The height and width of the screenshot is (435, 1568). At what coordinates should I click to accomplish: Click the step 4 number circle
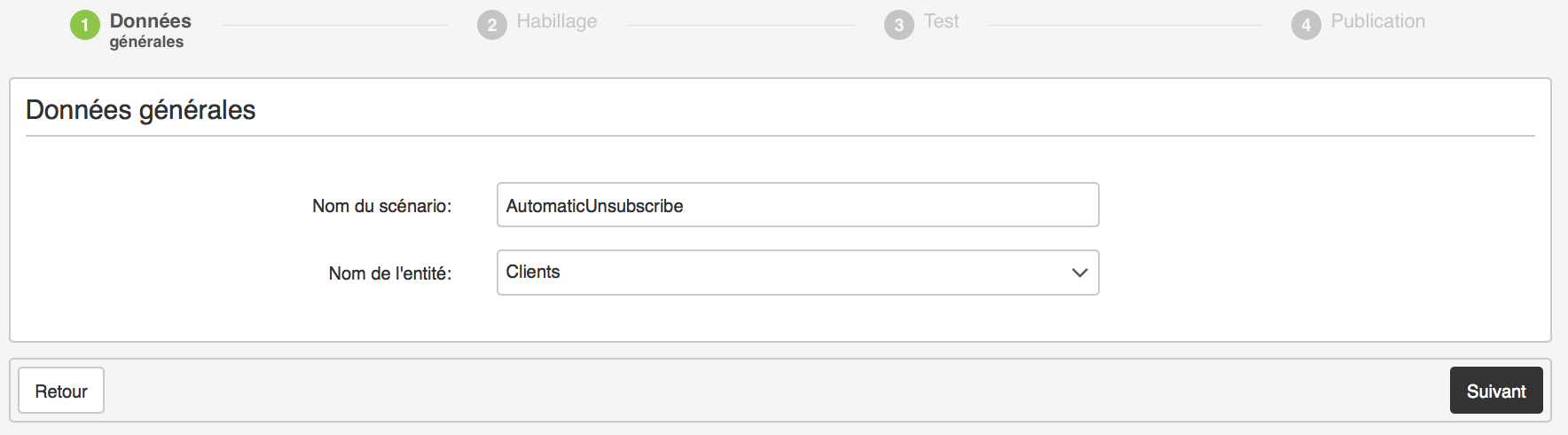click(1305, 25)
